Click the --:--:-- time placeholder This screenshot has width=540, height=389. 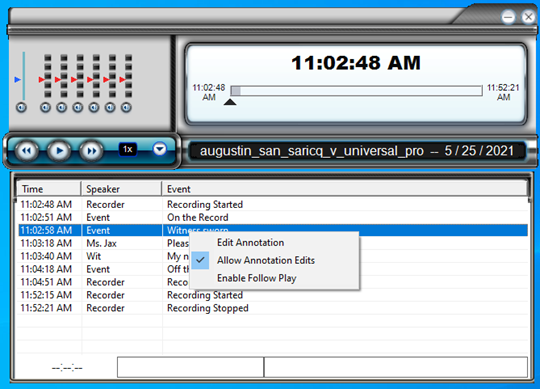(x=67, y=368)
